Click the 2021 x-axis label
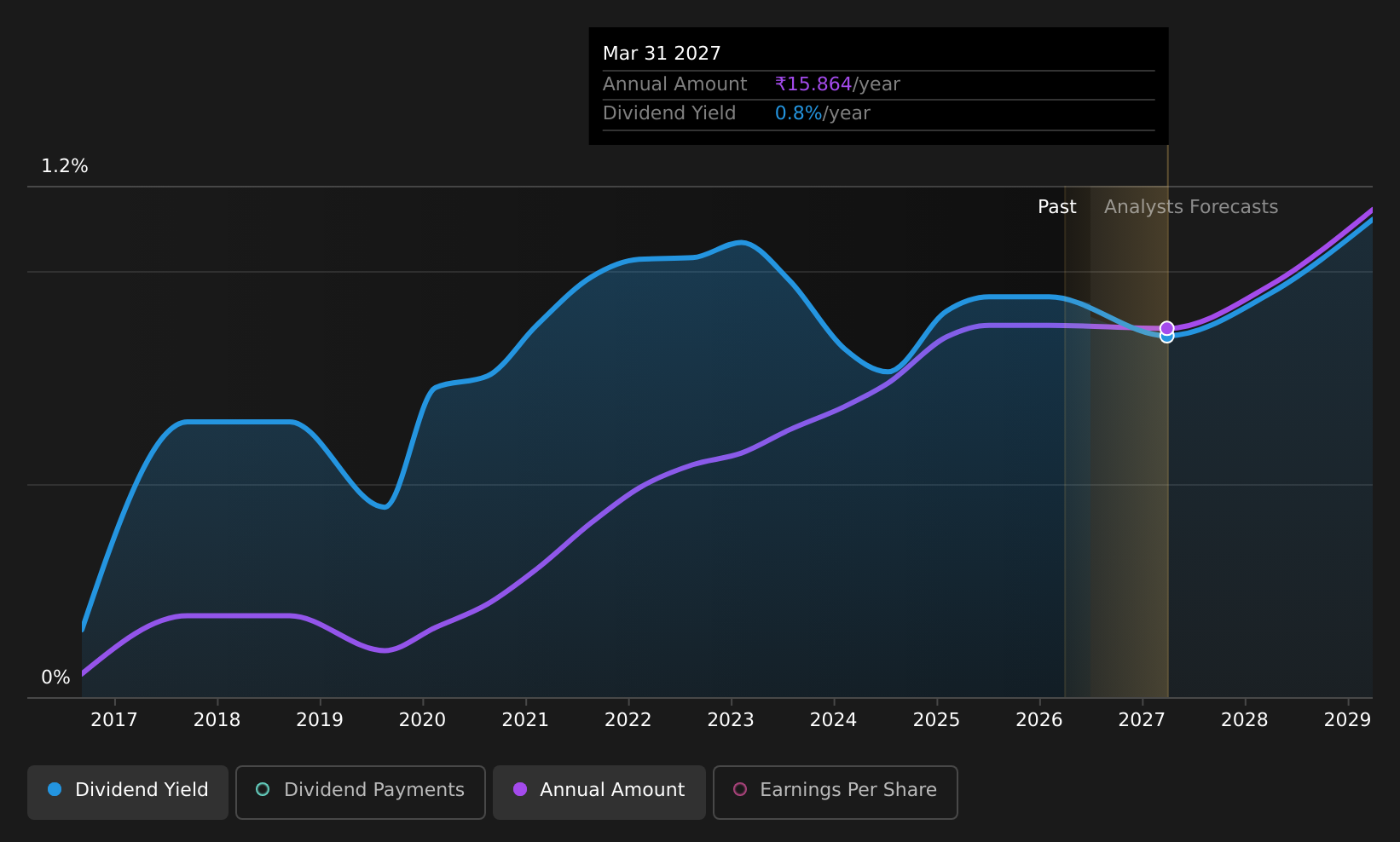This screenshot has height=842, width=1400. (x=525, y=720)
